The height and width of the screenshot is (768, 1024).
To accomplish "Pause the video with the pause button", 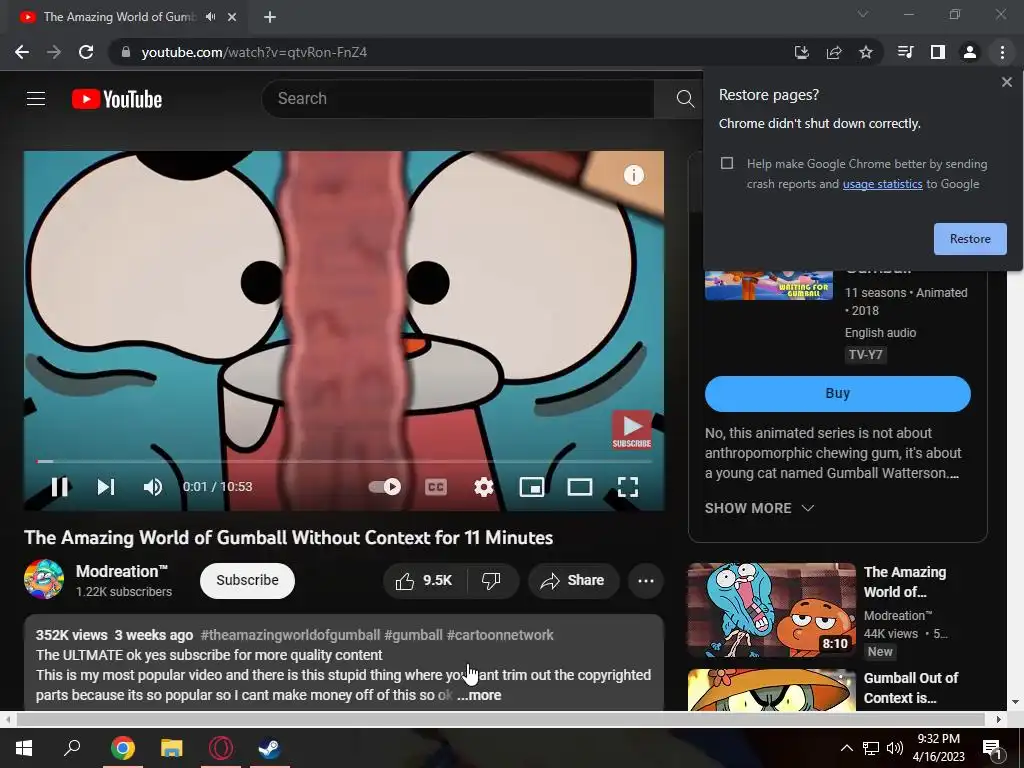I will coord(59,487).
